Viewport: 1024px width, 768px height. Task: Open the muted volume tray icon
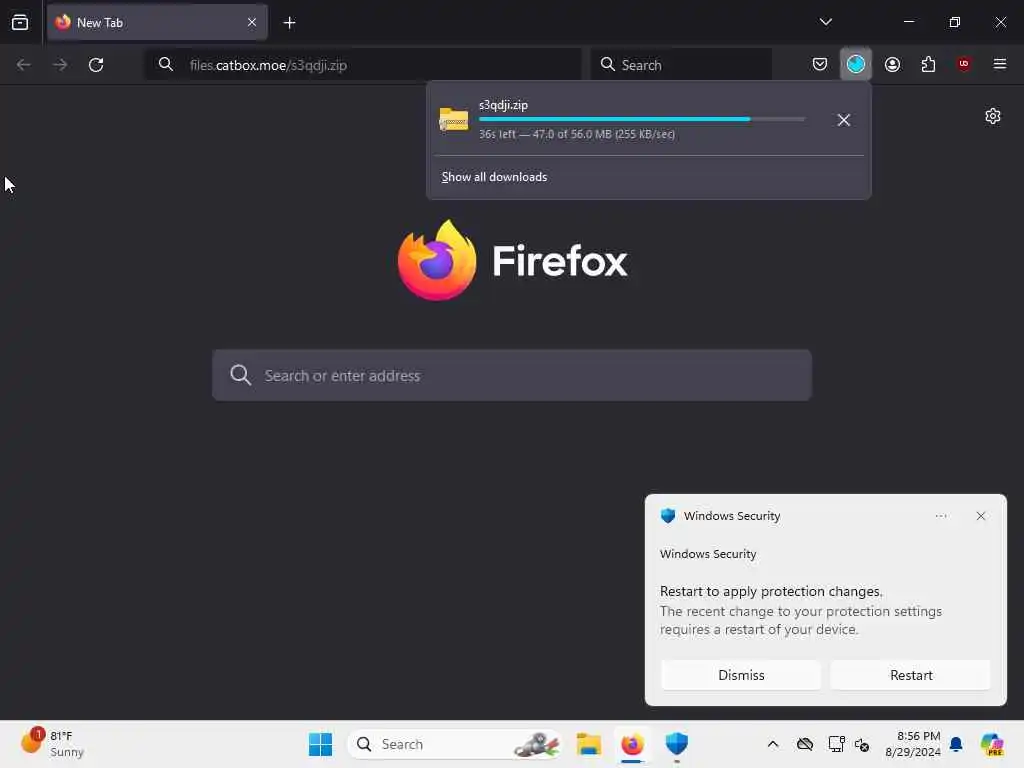[862, 744]
